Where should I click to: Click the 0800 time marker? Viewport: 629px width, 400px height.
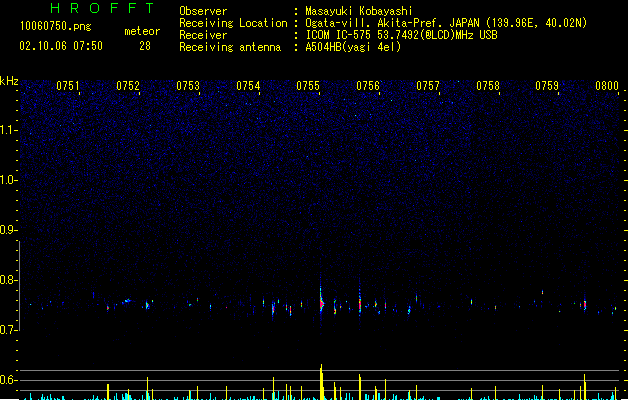[x=607, y=86]
